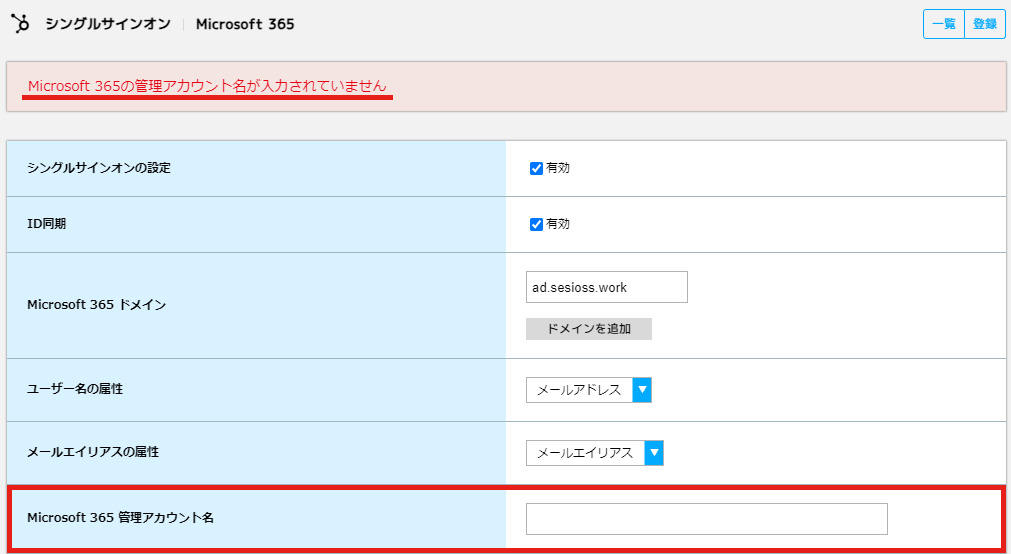Image resolution: width=1011 pixels, height=554 pixels.
Task: Toggle the ID同期 有効 checkbox
Action: point(536,224)
